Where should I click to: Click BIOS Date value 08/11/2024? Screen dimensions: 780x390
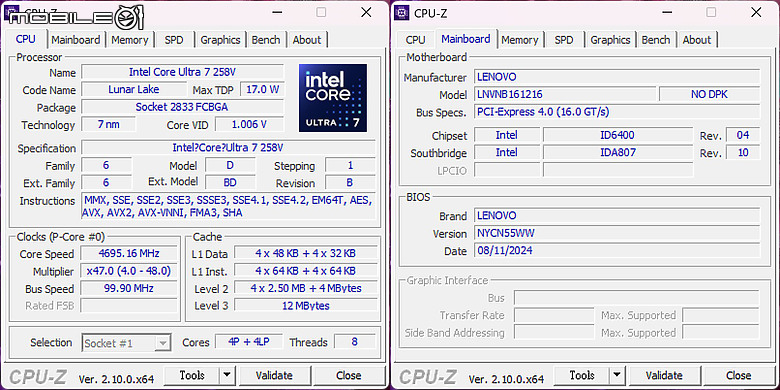point(617,250)
